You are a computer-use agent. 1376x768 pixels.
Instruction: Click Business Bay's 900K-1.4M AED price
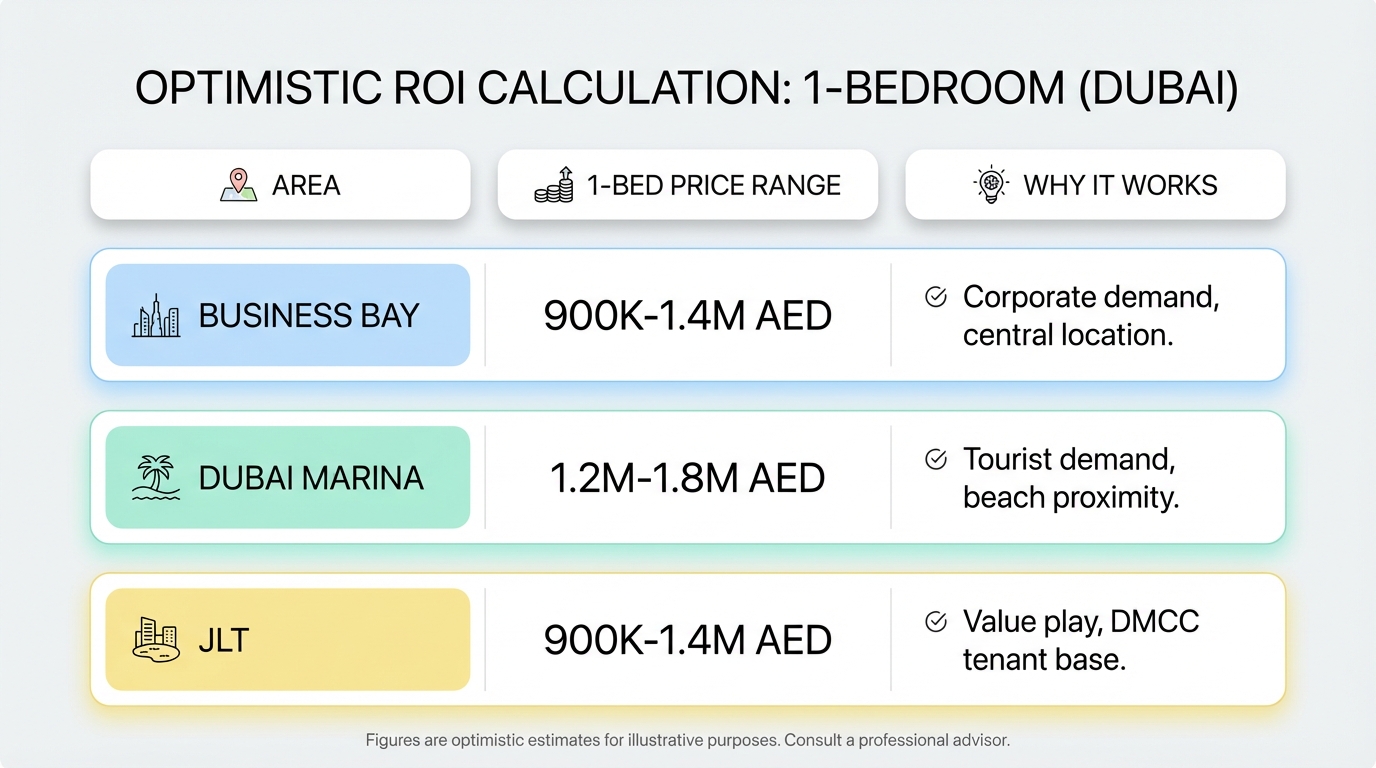click(x=688, y=316)
